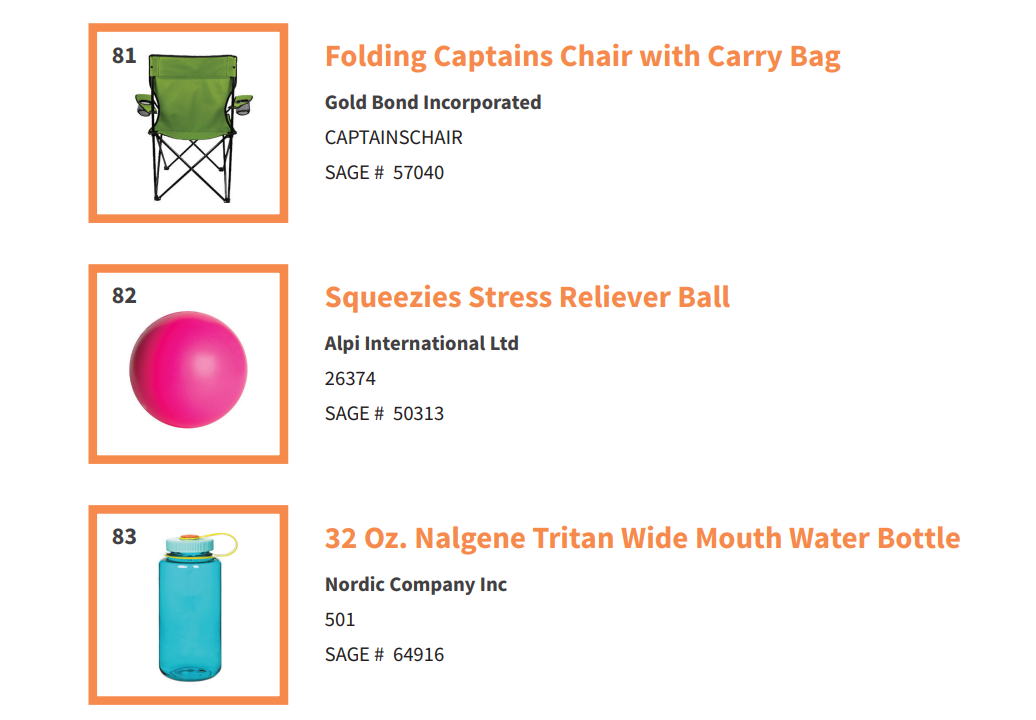Click SAGE # 64916
This screenshot has width=1036, height=720.
click(384, 655)
